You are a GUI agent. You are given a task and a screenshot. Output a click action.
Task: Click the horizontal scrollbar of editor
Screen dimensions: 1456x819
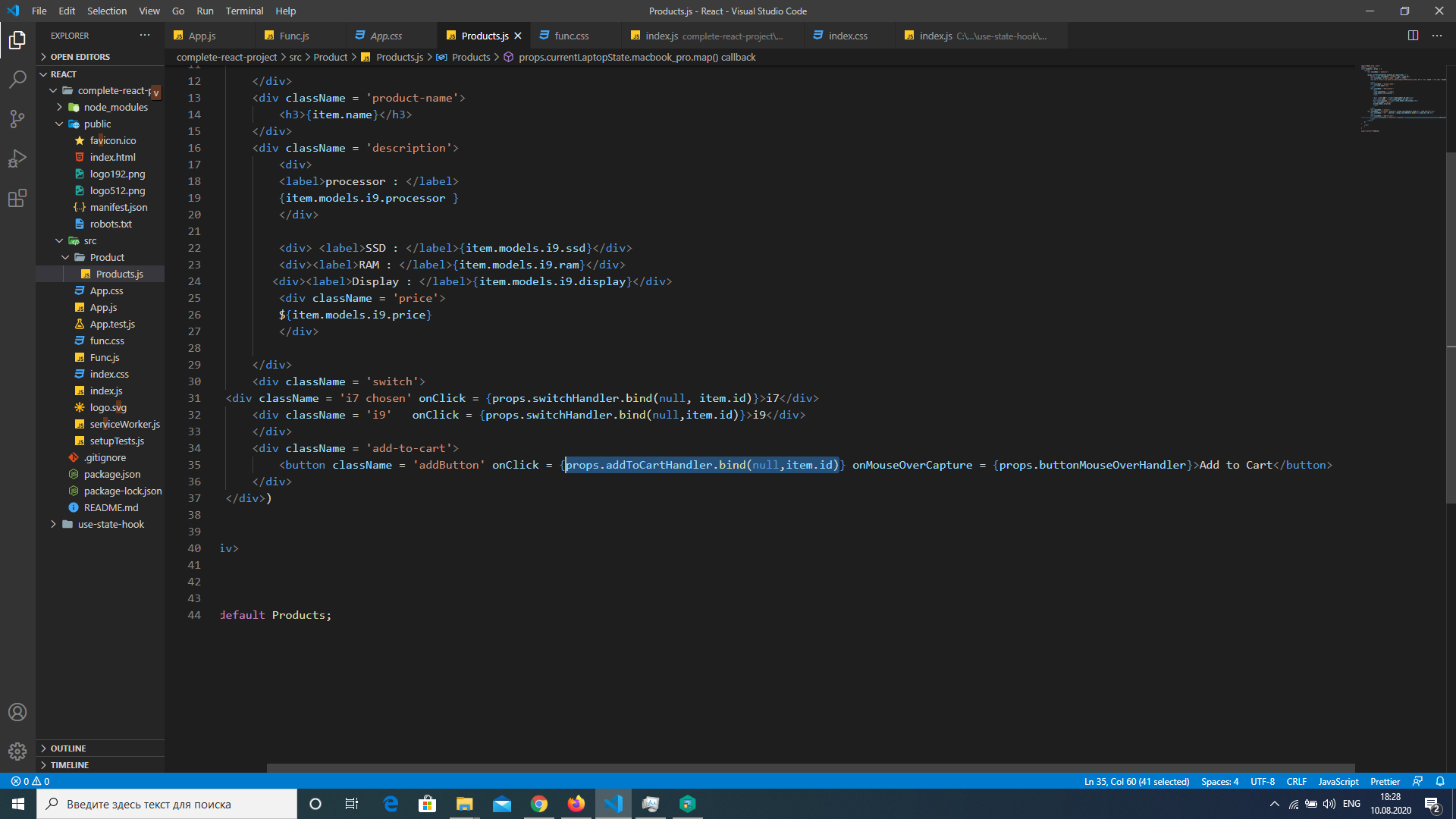[810, 767]
